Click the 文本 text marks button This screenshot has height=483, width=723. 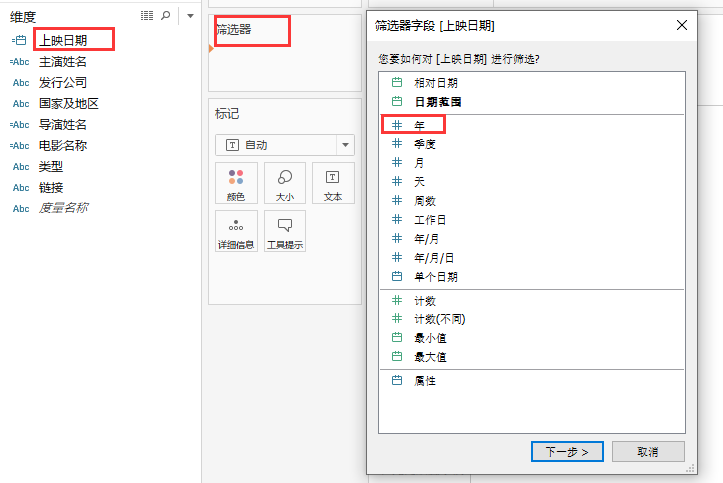point(333,183)
